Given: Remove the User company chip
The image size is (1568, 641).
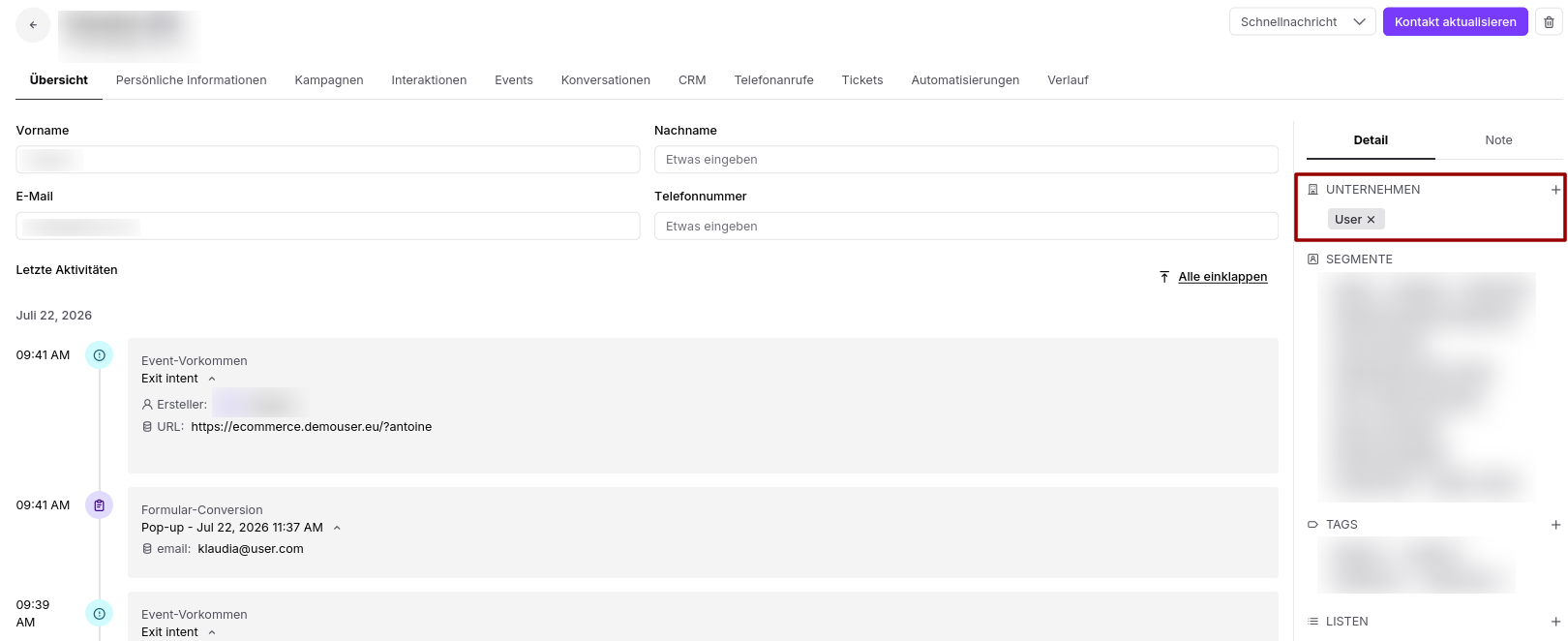Looking at the screenshot, I should 1371,220.
